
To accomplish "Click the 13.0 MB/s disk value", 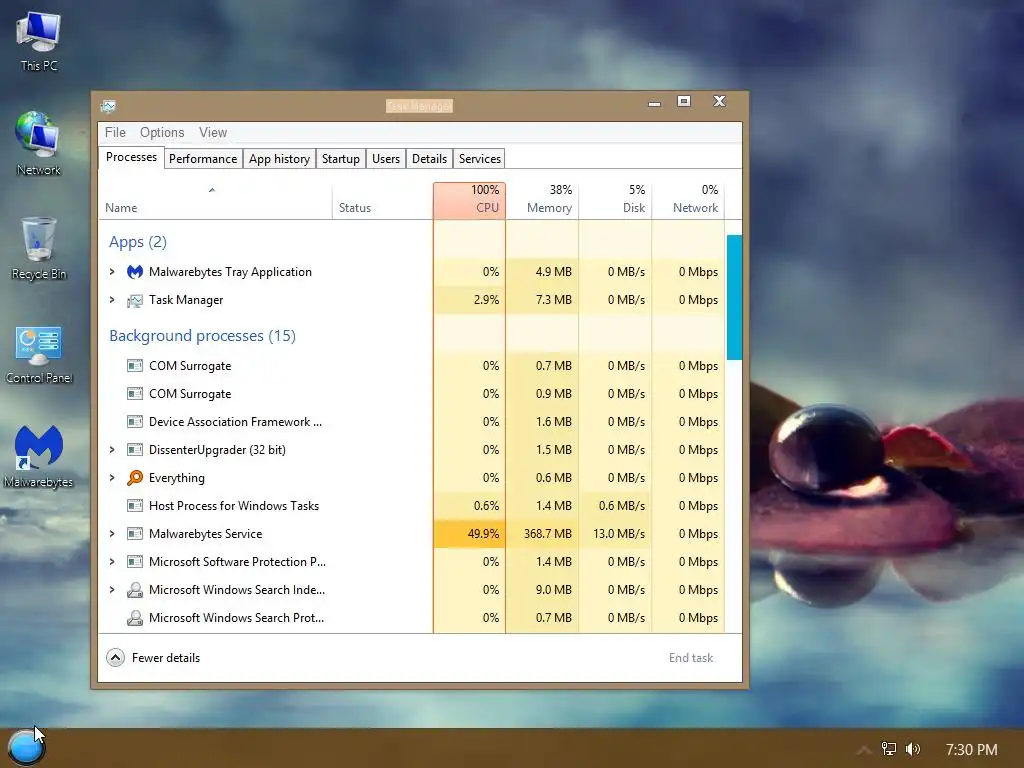I will 618,534.
